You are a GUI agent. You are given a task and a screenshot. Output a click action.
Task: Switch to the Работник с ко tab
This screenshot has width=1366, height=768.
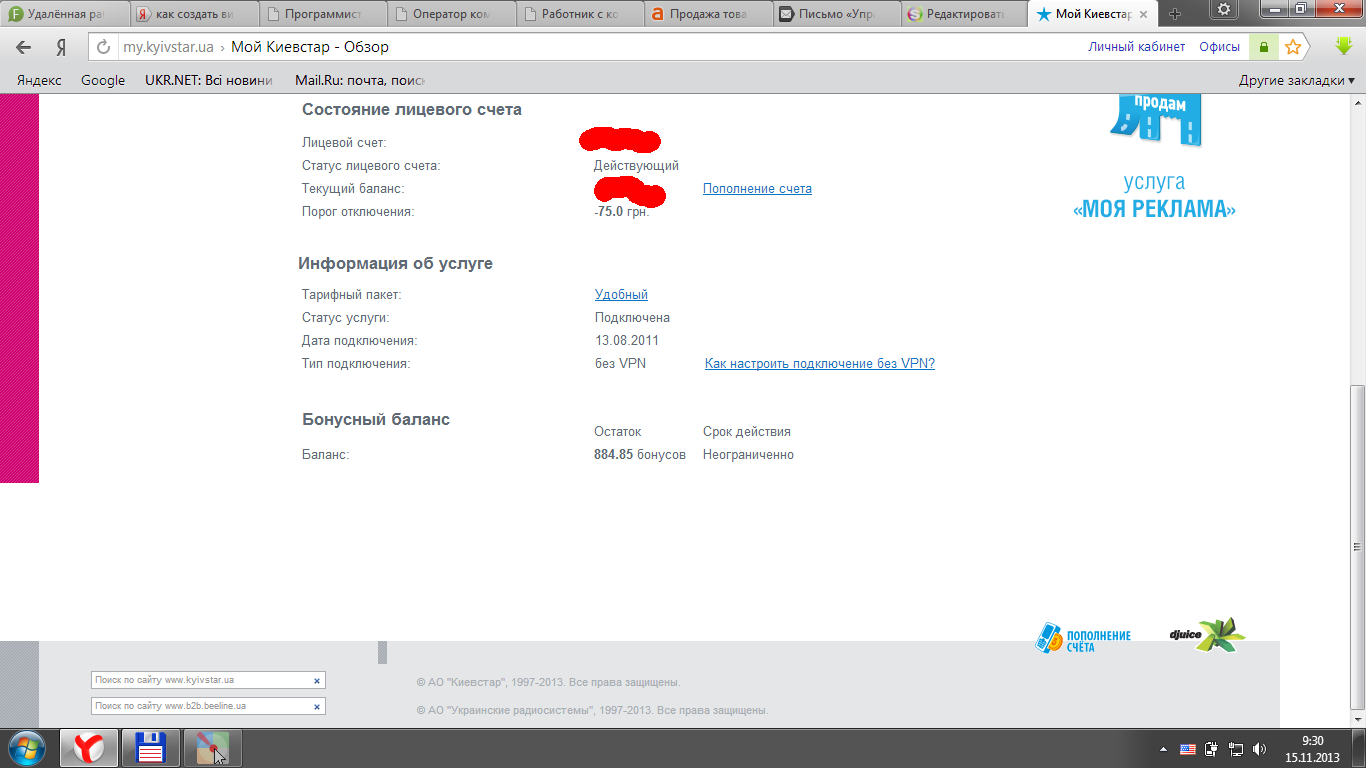(x=581, y=14)
